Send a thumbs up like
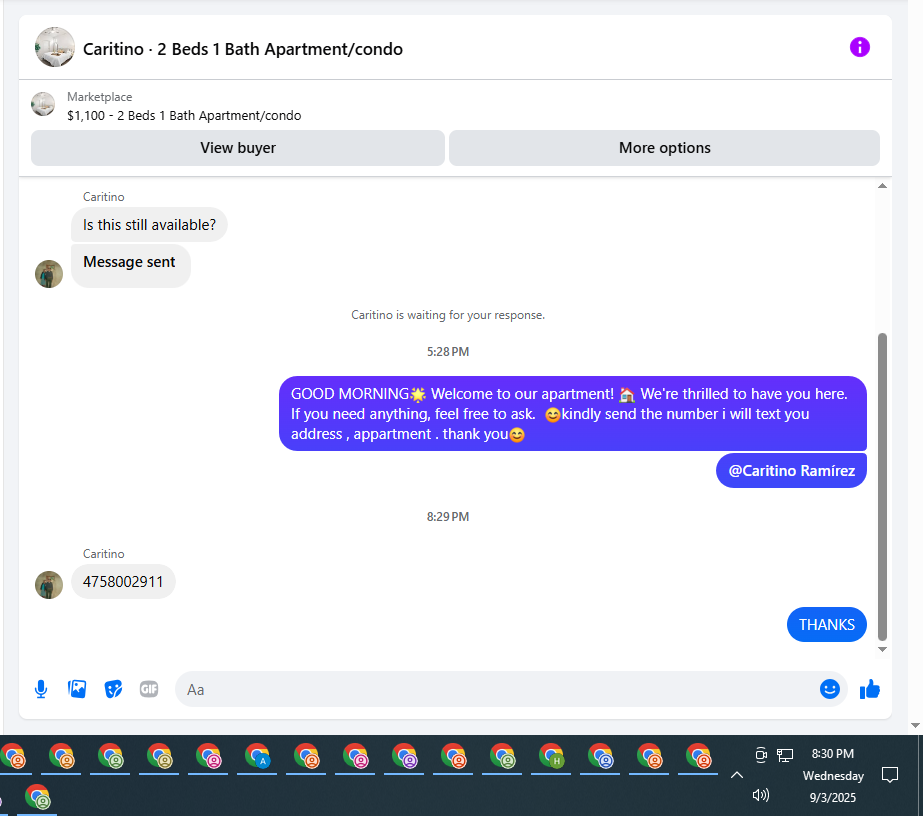This screenshot has height=816, width=923. coord(869,689)
